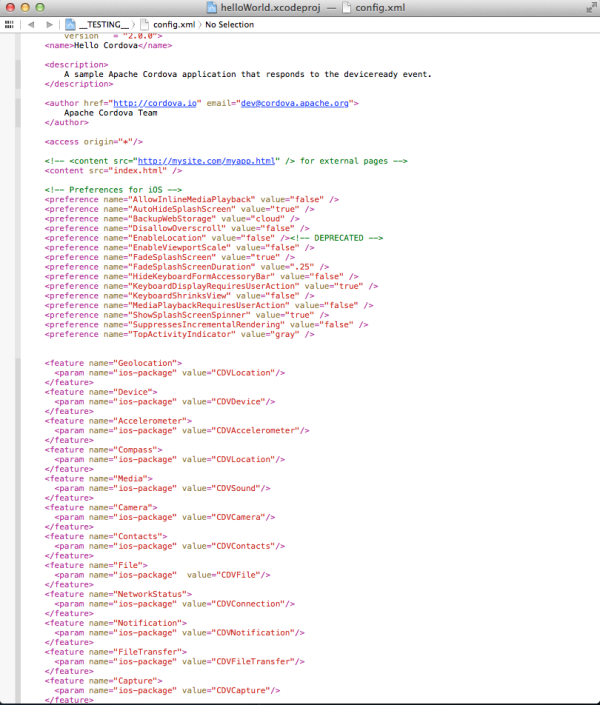
Task: Click the config.xml file icon in jump bar
Action: [144, 24]
